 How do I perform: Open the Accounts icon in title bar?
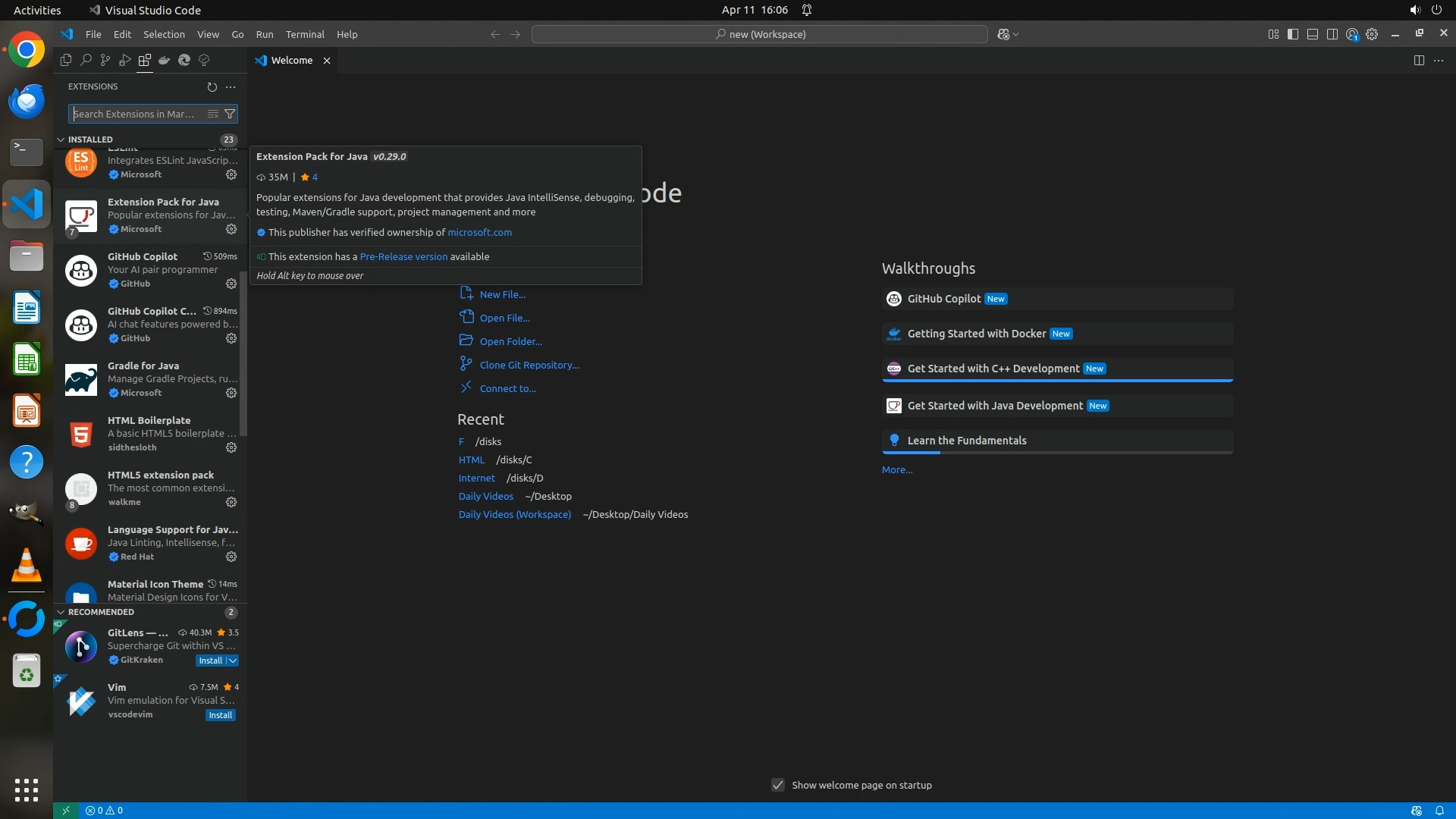pos(1352,34)
